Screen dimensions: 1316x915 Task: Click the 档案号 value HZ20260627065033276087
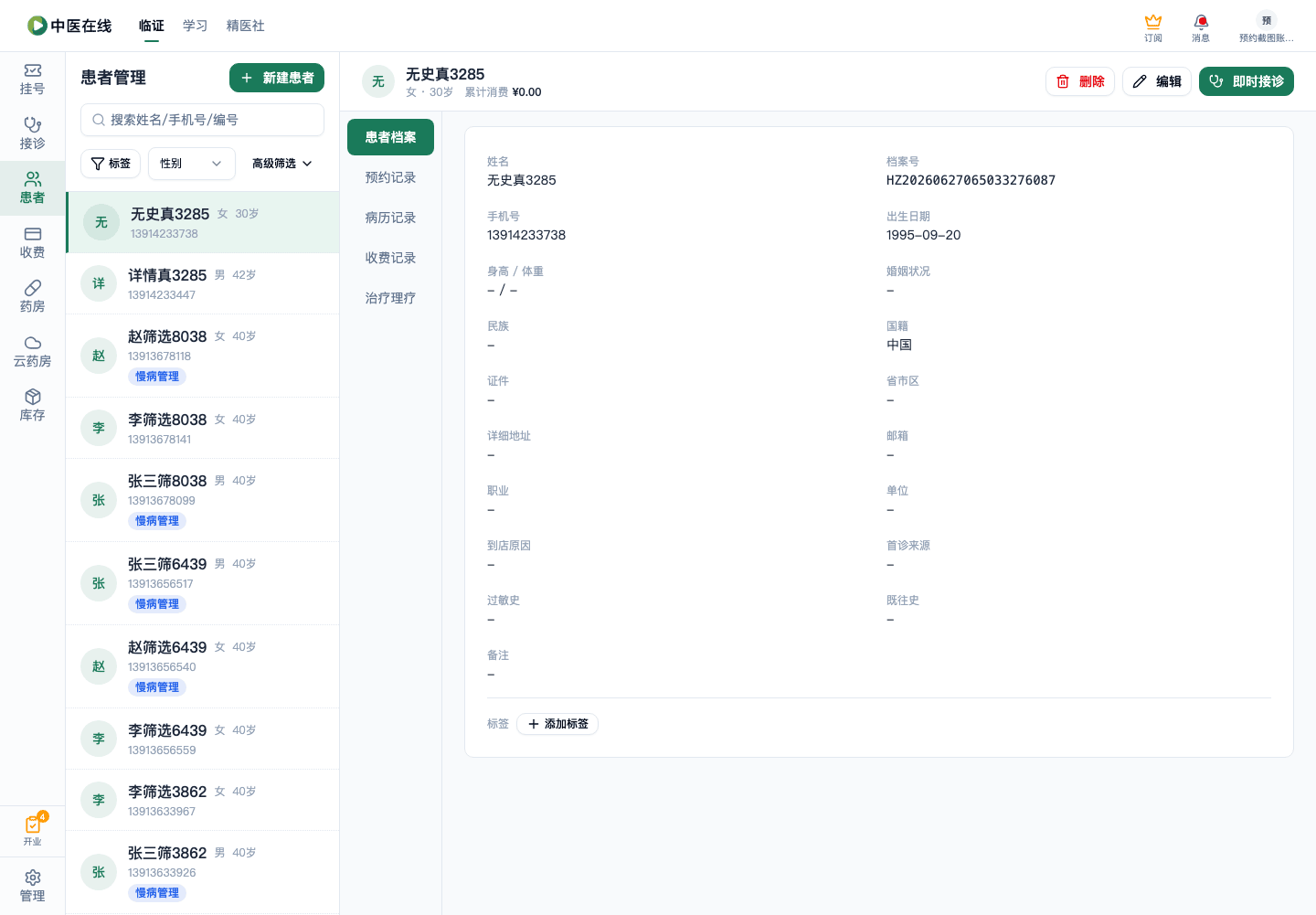[971, 180]
